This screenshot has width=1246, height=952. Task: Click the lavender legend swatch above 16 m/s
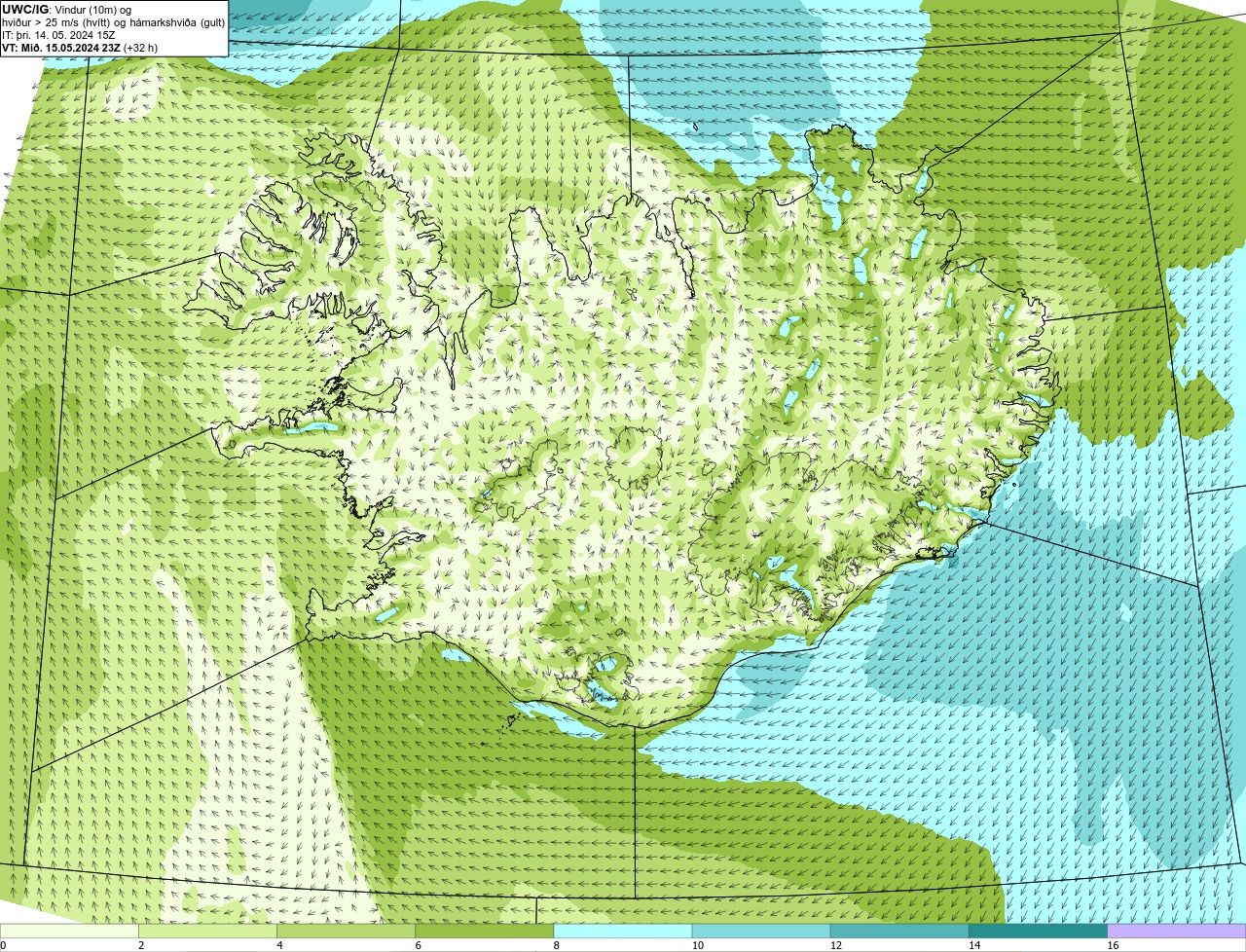[1176, 931]
